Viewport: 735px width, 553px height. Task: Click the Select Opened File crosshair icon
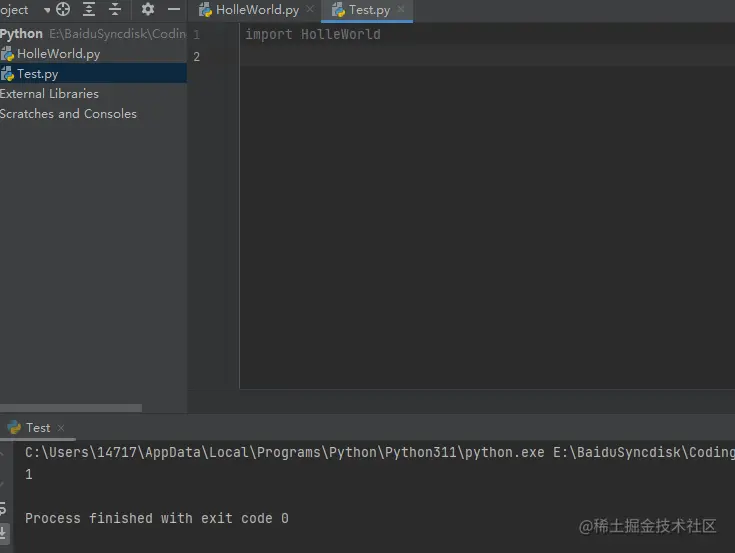(63, 9)
